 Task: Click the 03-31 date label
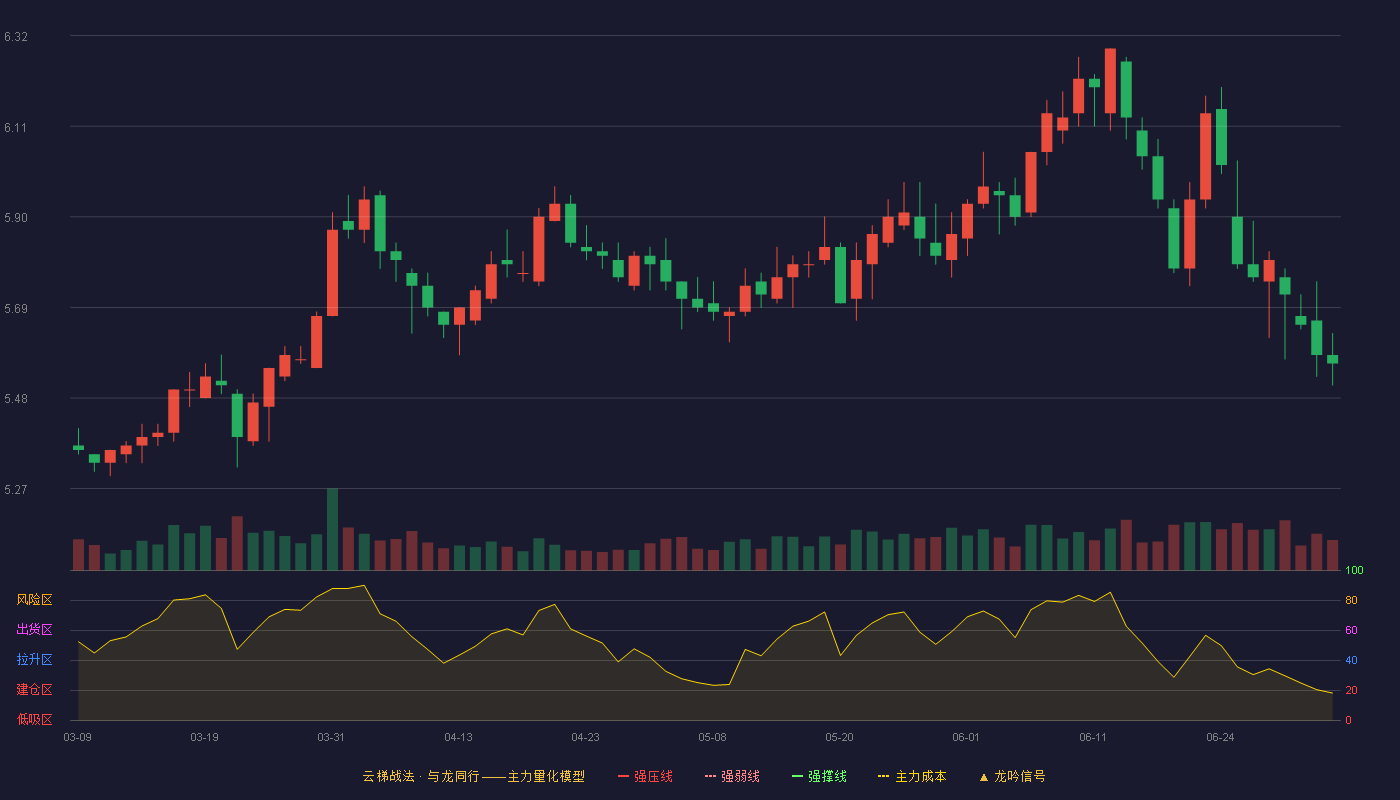point(331,737)
